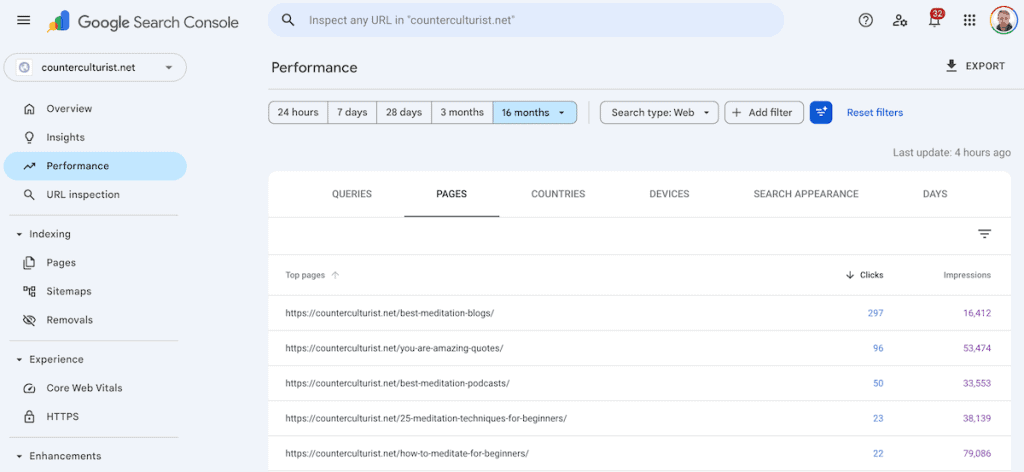Open the Google apps grid
Screen dimensions: 1024x472
pos(969,21)
